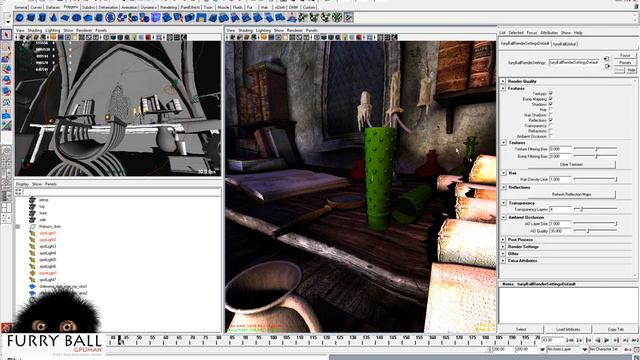
Task: Click the Copy Tab button
Action: pyautogui.click(x=616, y=329)
